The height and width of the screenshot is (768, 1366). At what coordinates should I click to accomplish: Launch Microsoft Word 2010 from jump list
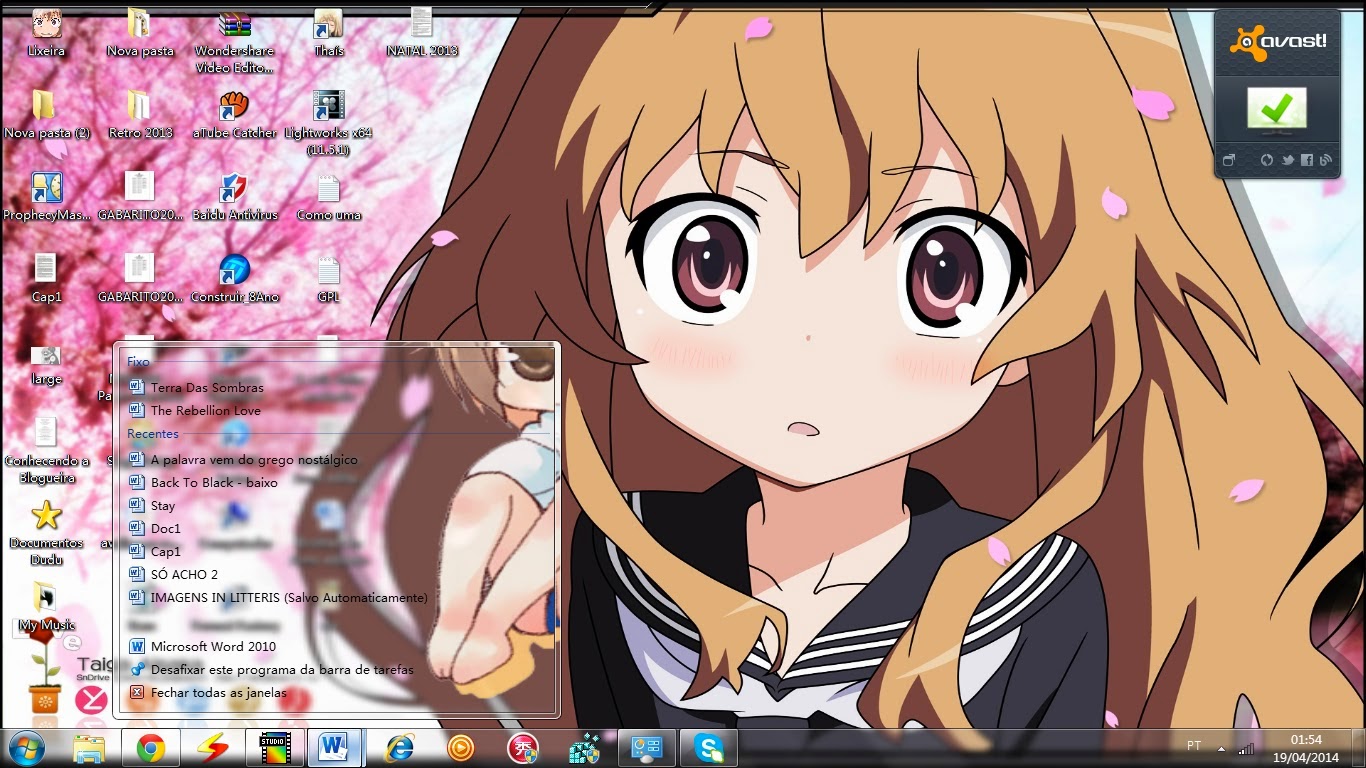337,646
